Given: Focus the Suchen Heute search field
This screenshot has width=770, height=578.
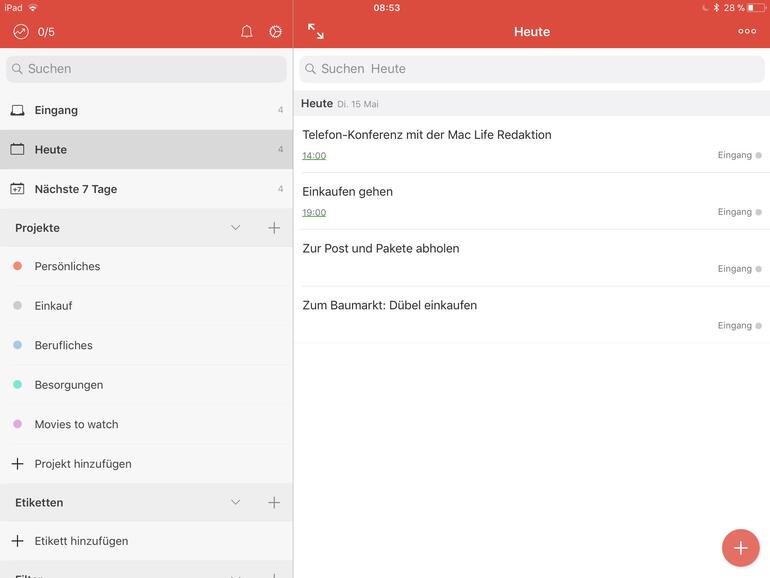Looking at the screenshot, I should point(532,69).
